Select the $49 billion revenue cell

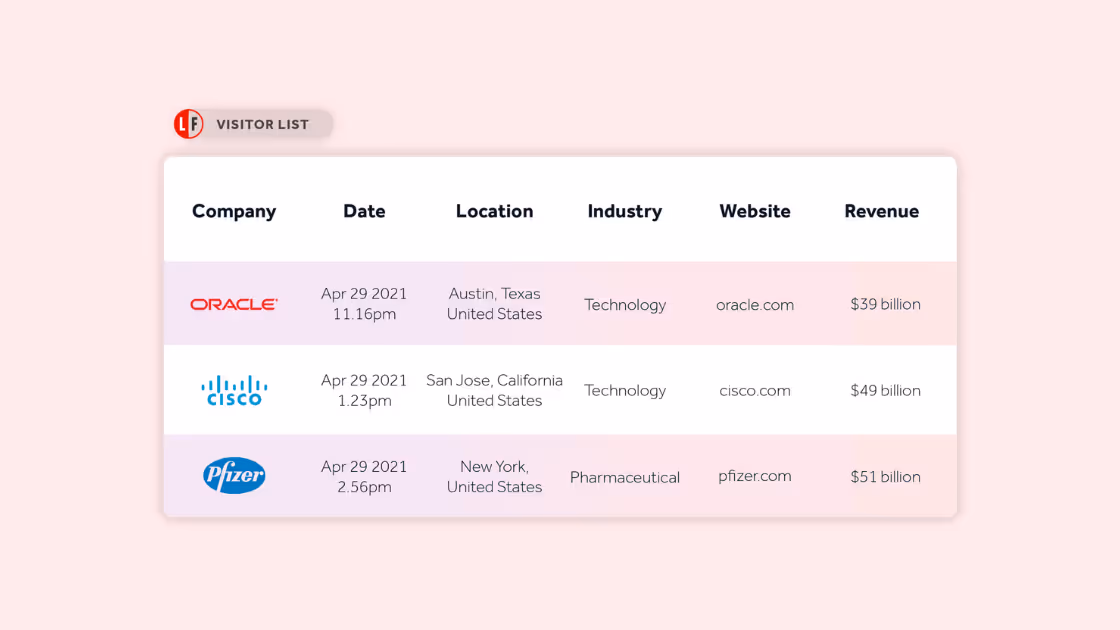(x=885, y=391)
